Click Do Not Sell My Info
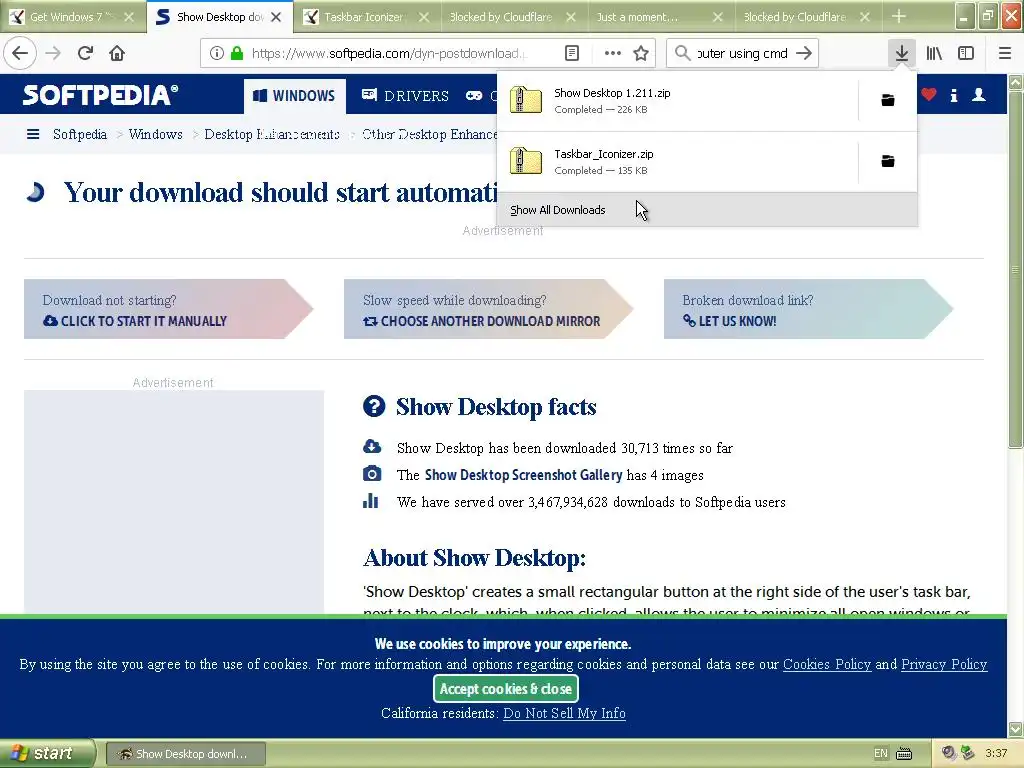This screenshot has height=768, width=1024. (564, 713)
